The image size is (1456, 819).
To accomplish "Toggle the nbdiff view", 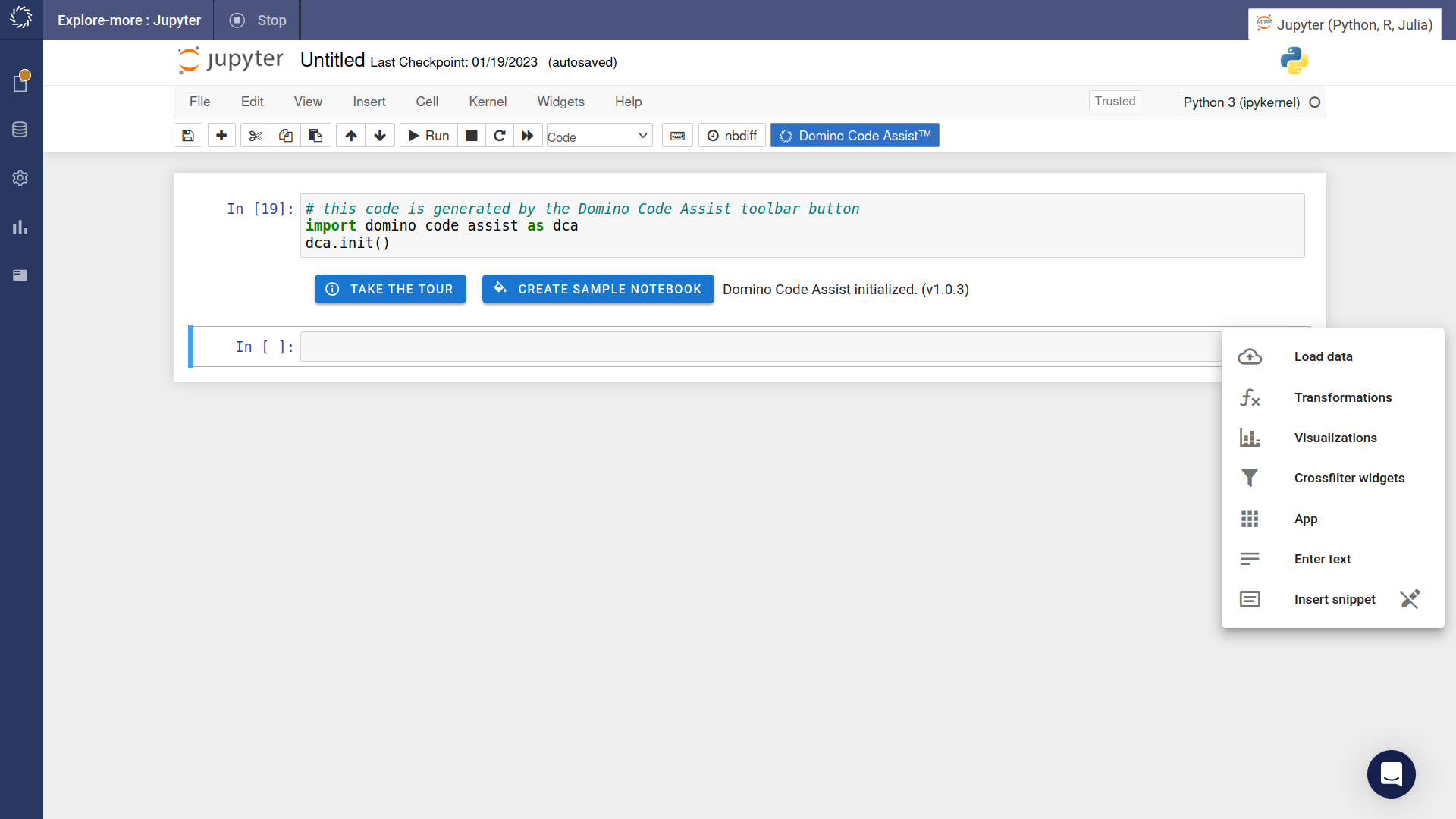I will click(731, 135).
